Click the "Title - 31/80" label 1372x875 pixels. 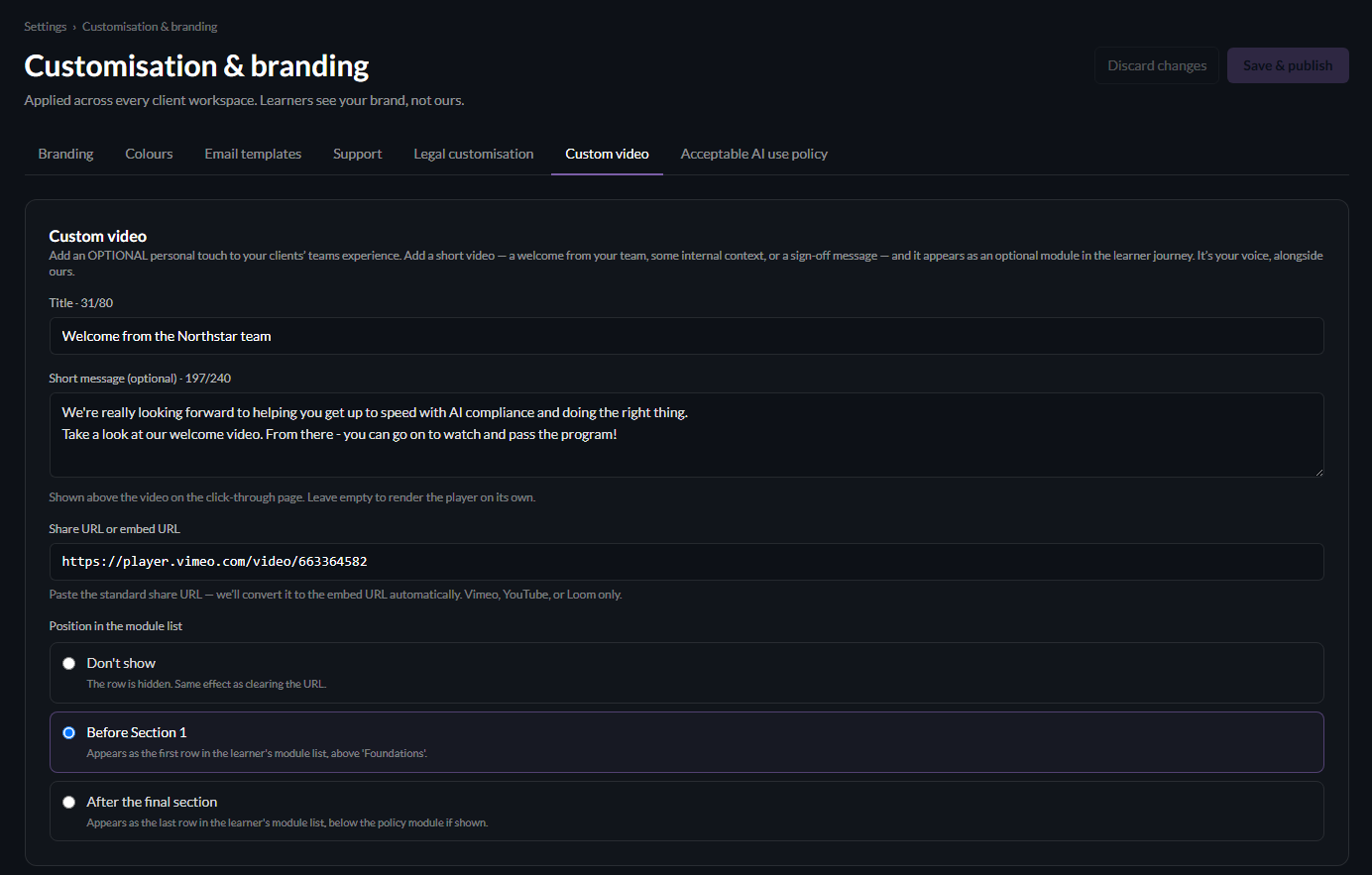(x=81, y=303)
